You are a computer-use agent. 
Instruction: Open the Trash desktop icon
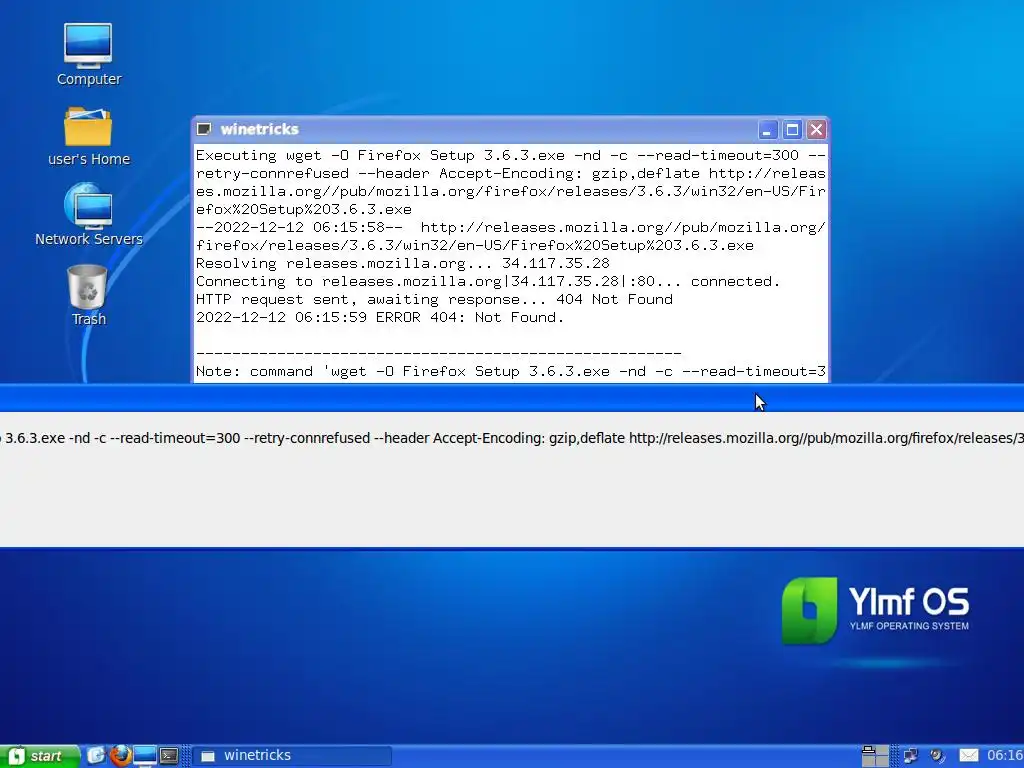(88, 295)
